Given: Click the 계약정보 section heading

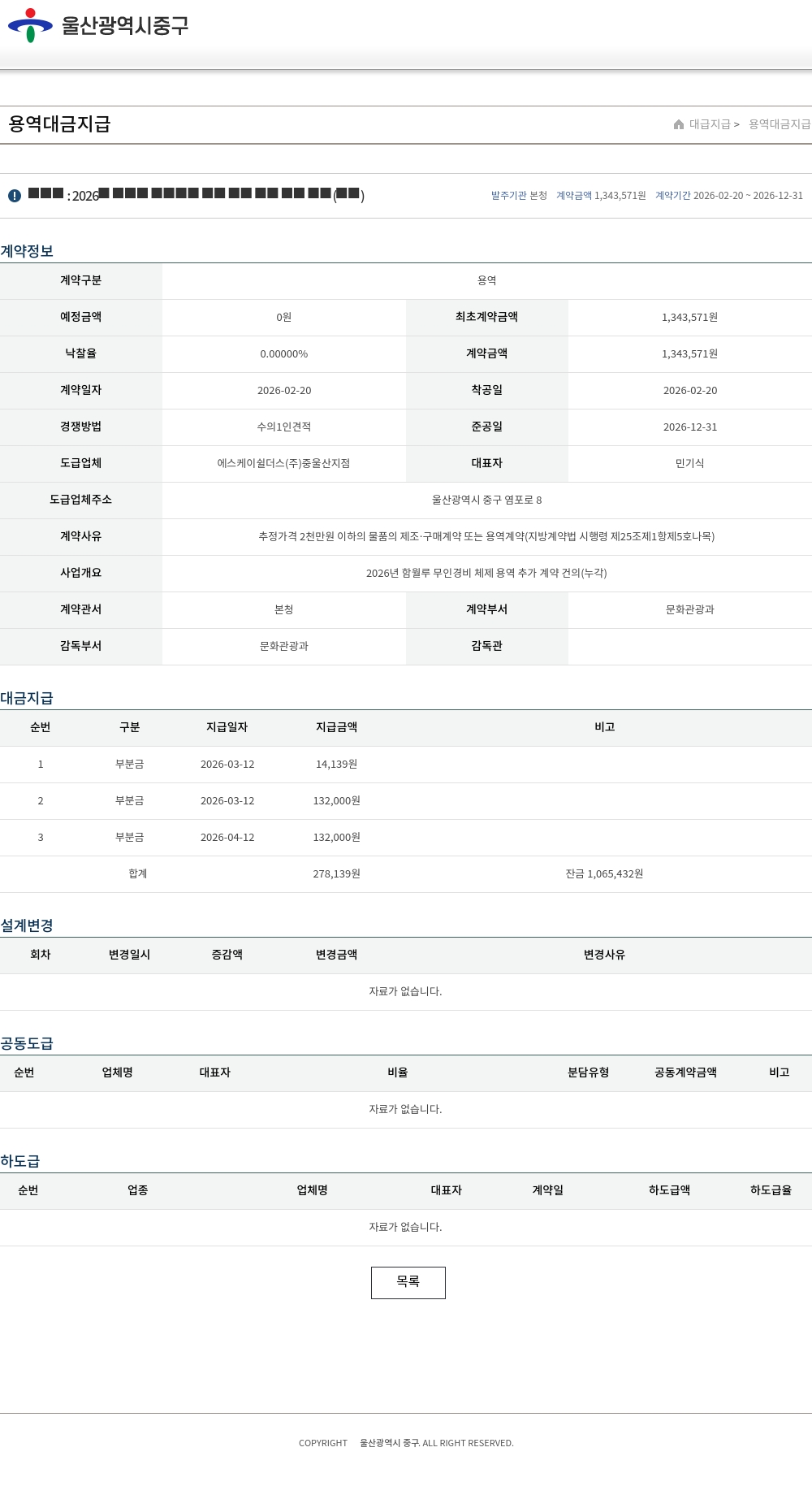Looking at the screenshot, I should 27,251.
